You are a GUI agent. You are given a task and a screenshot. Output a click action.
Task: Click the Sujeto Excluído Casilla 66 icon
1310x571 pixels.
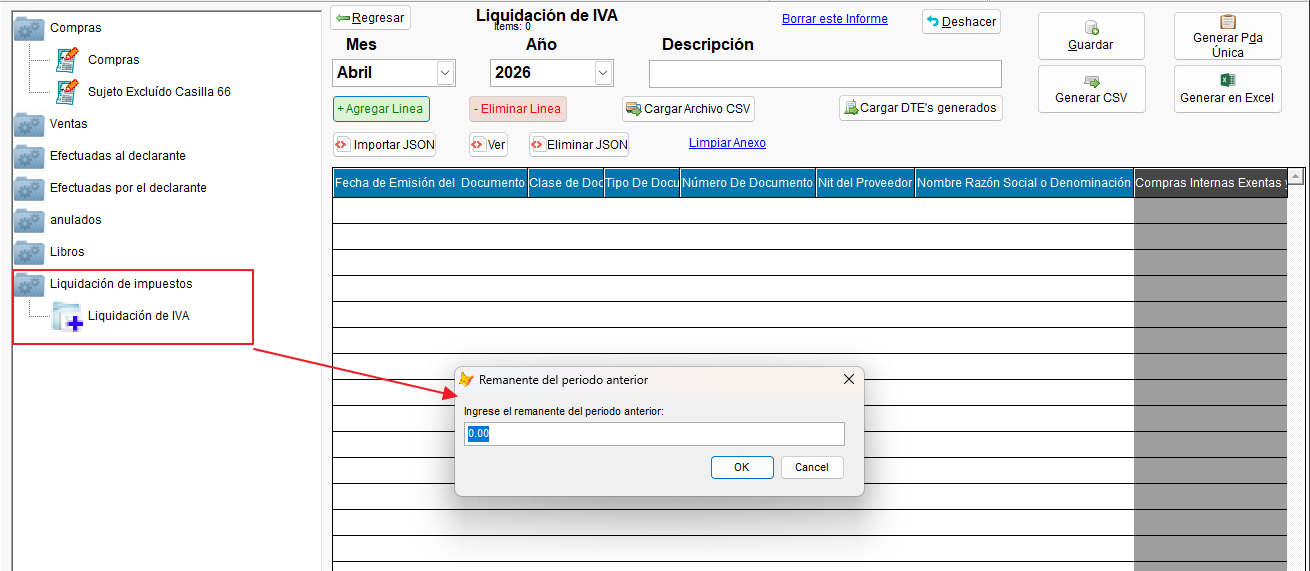67,92
